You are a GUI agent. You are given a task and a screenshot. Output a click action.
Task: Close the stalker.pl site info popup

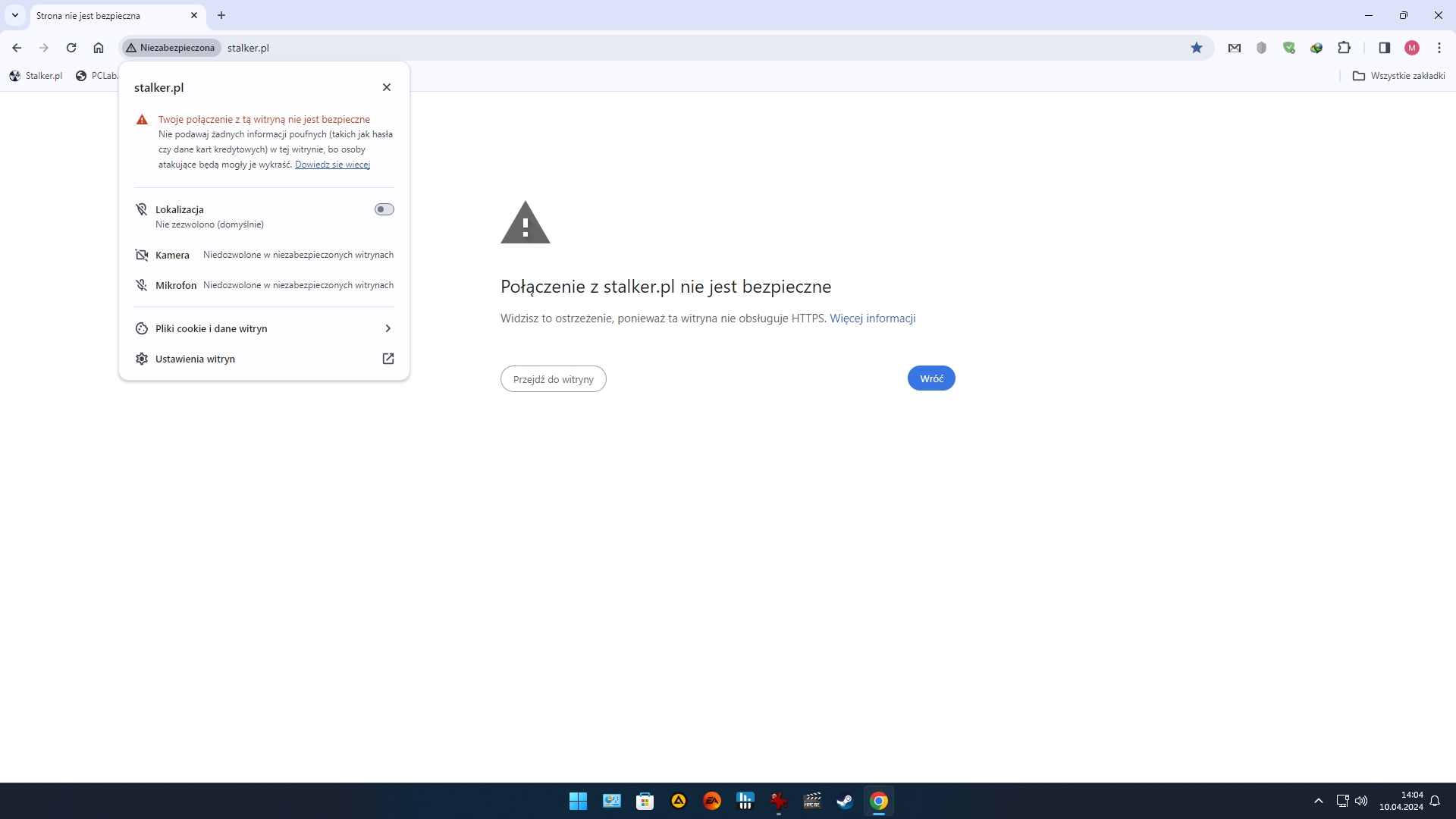click(387, 87)
